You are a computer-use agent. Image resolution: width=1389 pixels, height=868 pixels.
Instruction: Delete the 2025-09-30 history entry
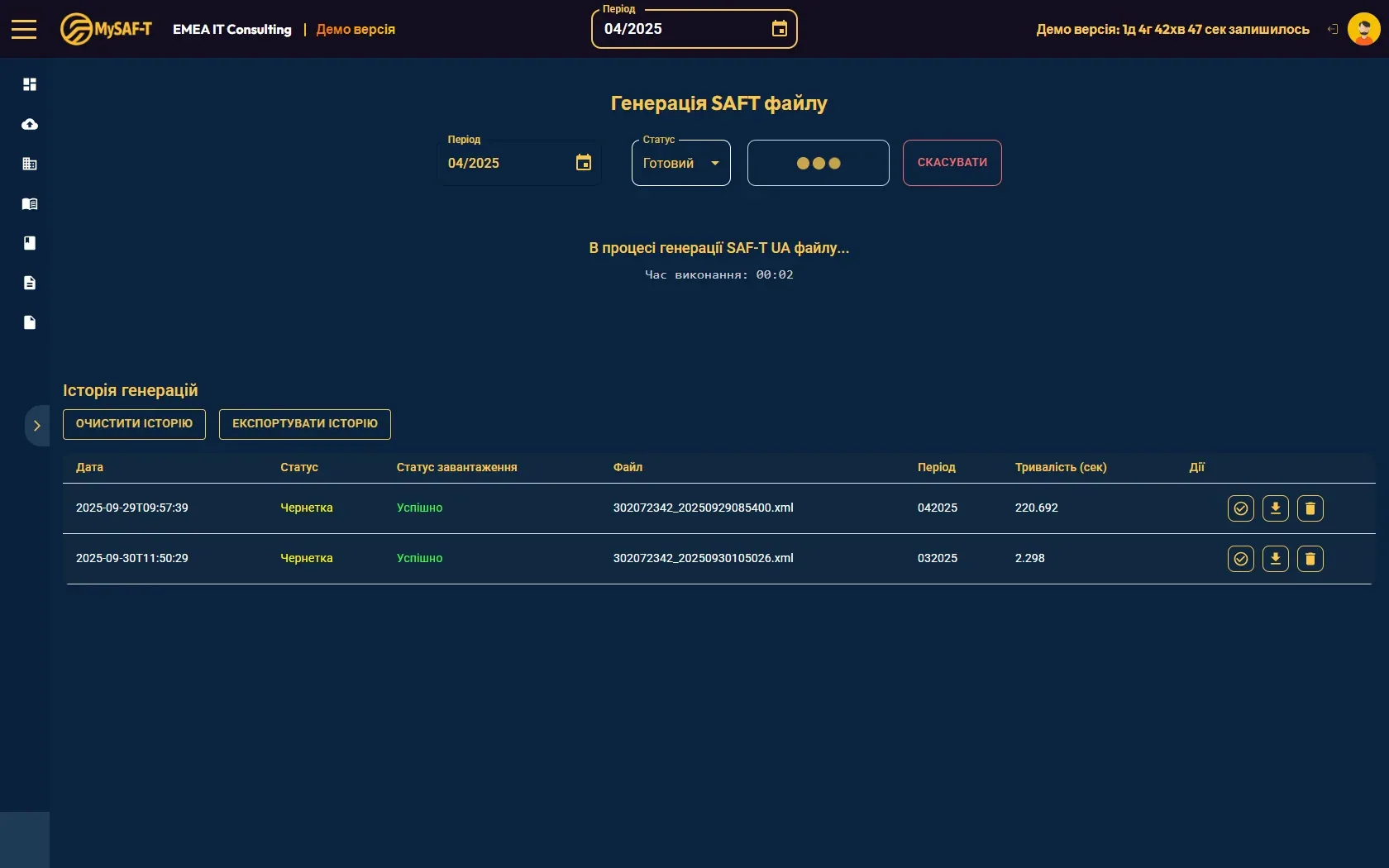(1310, 559)
